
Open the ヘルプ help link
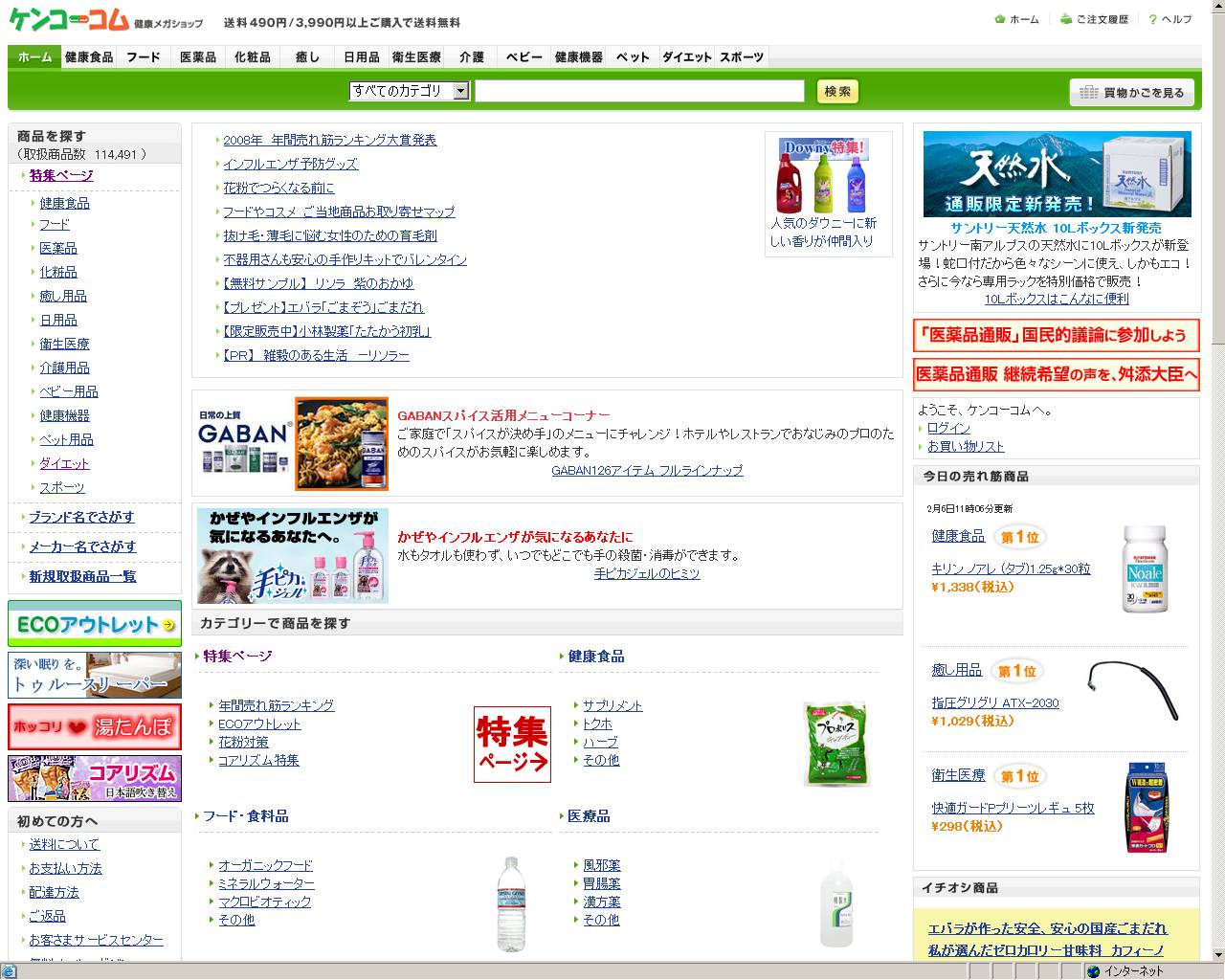coord(1170,19)
